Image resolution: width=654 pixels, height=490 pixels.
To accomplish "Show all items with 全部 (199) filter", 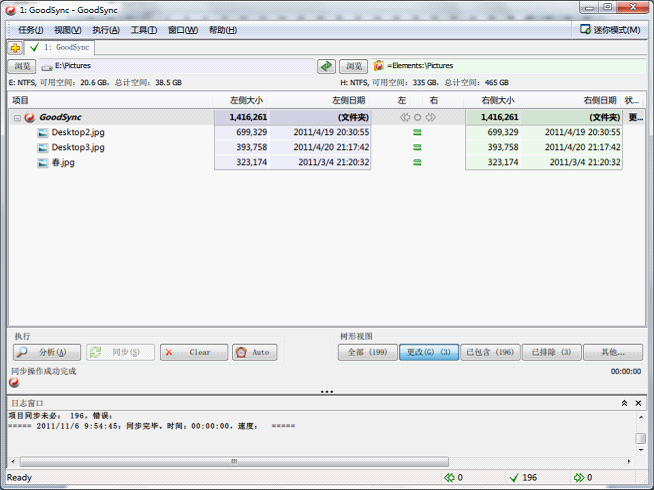I will click(367, 352).
